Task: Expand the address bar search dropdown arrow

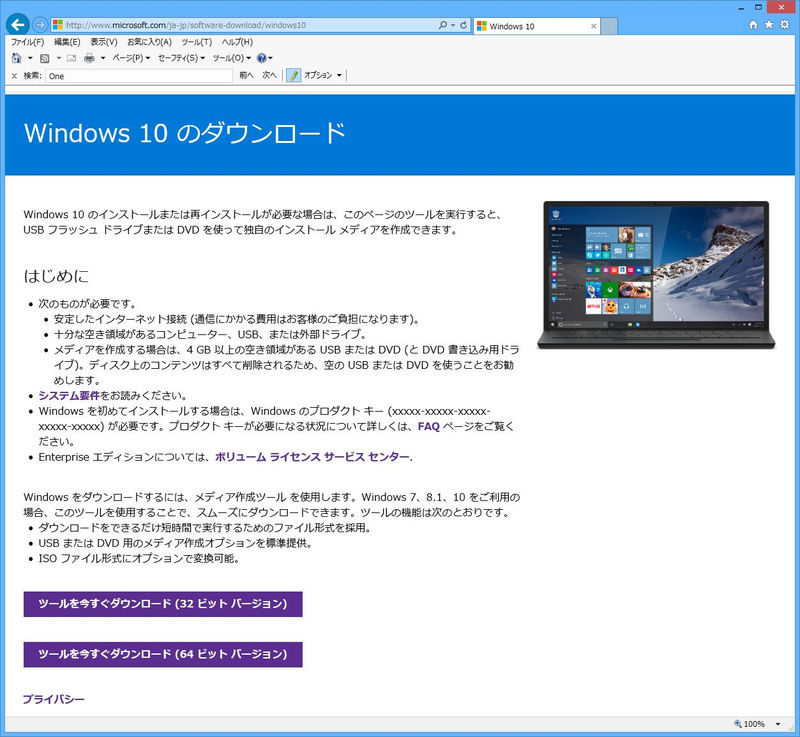Action: point(453,25)
